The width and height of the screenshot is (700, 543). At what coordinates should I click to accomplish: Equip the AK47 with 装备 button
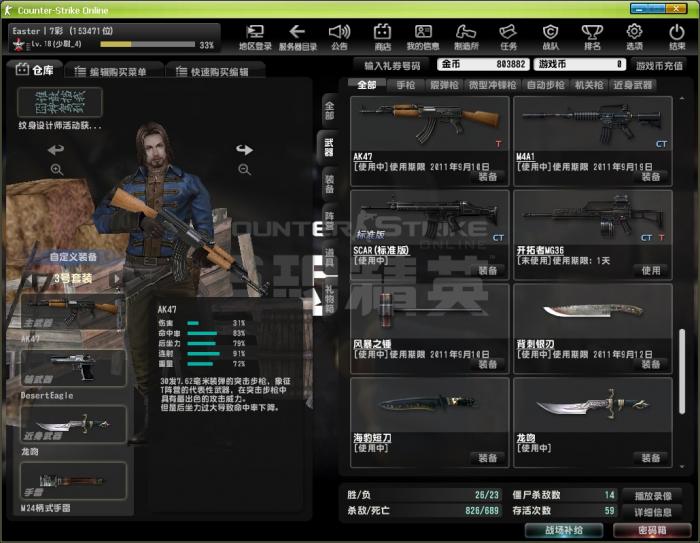click(x=488, y=177)
